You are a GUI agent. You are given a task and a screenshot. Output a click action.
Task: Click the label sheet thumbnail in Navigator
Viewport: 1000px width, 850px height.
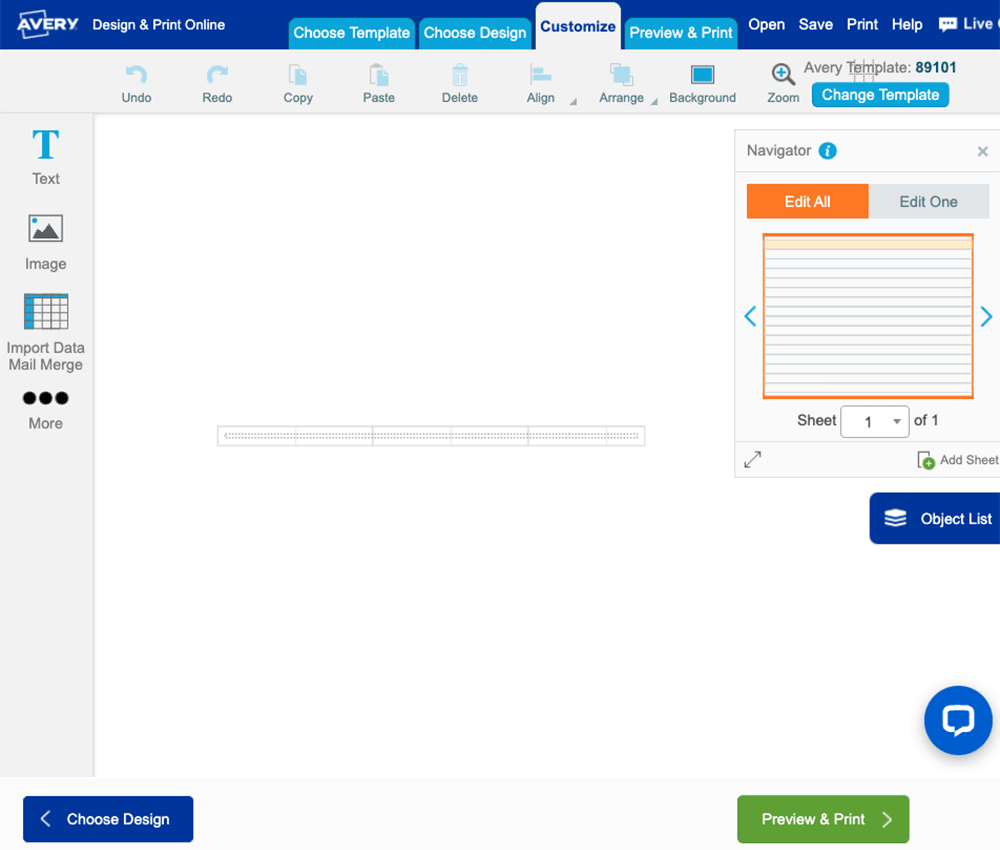pyautogui.click(x=867, y=316)
